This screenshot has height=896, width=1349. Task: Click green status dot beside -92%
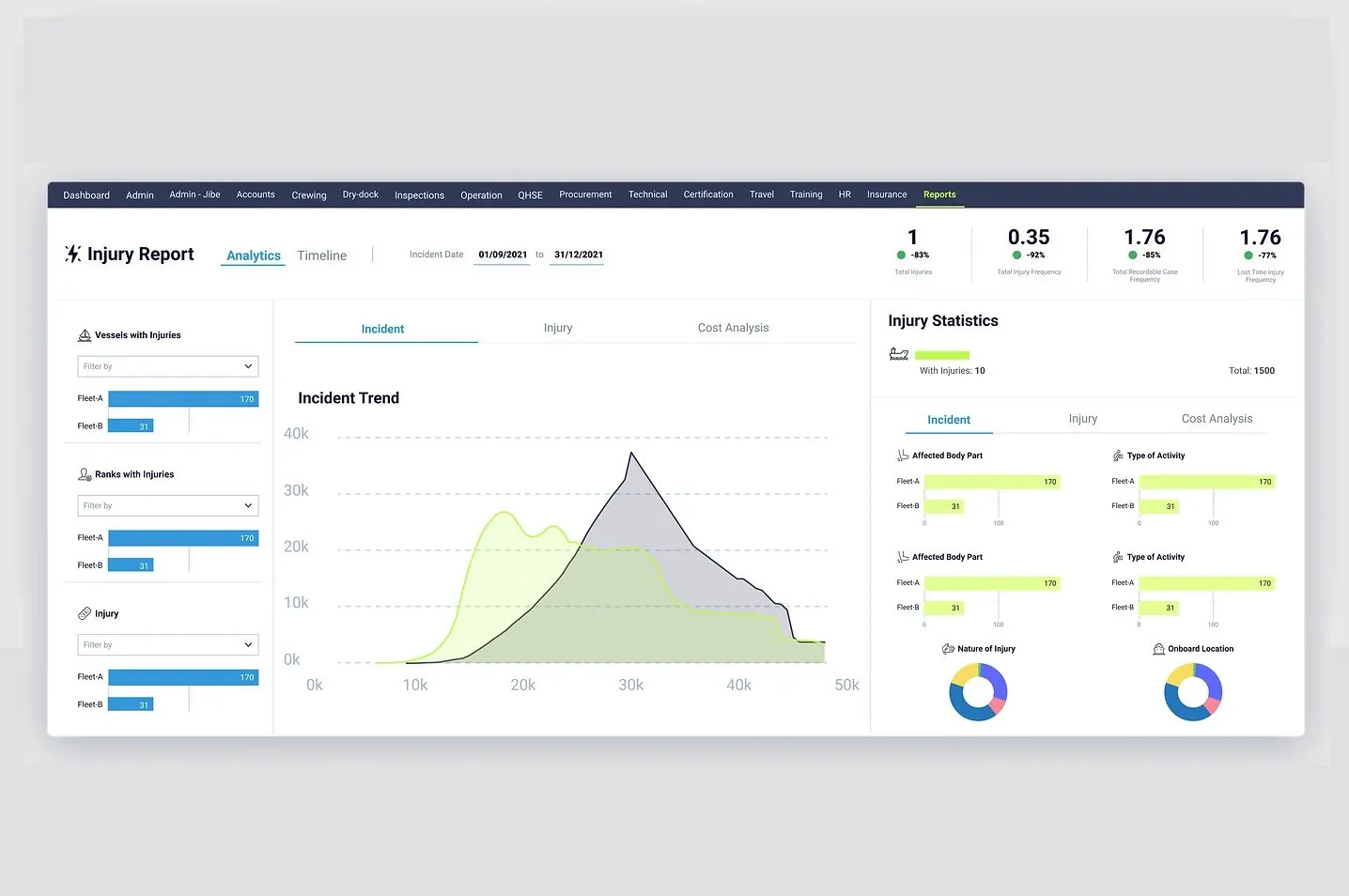pos(1016,255)
